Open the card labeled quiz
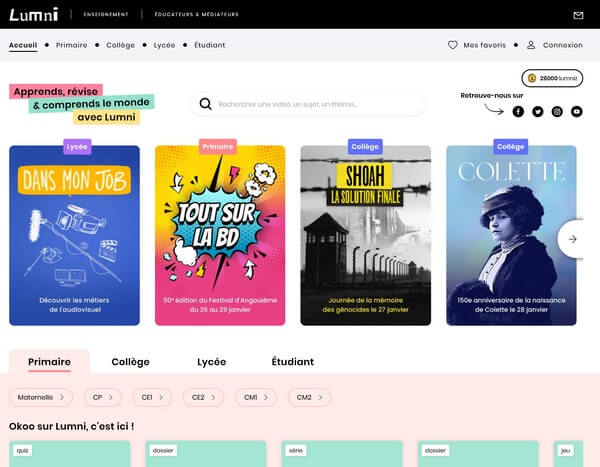This screenshot has width=600, height=467. point(70,454)
